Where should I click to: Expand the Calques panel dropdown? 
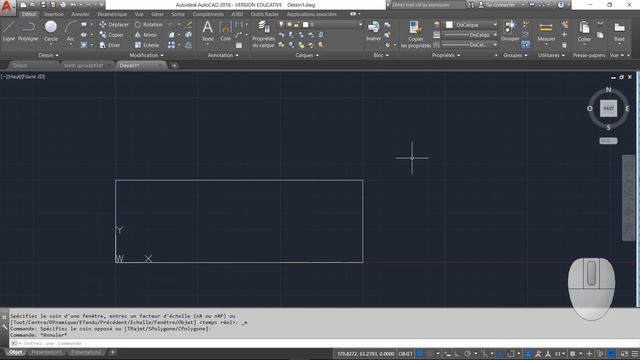[x=307, y=55]
